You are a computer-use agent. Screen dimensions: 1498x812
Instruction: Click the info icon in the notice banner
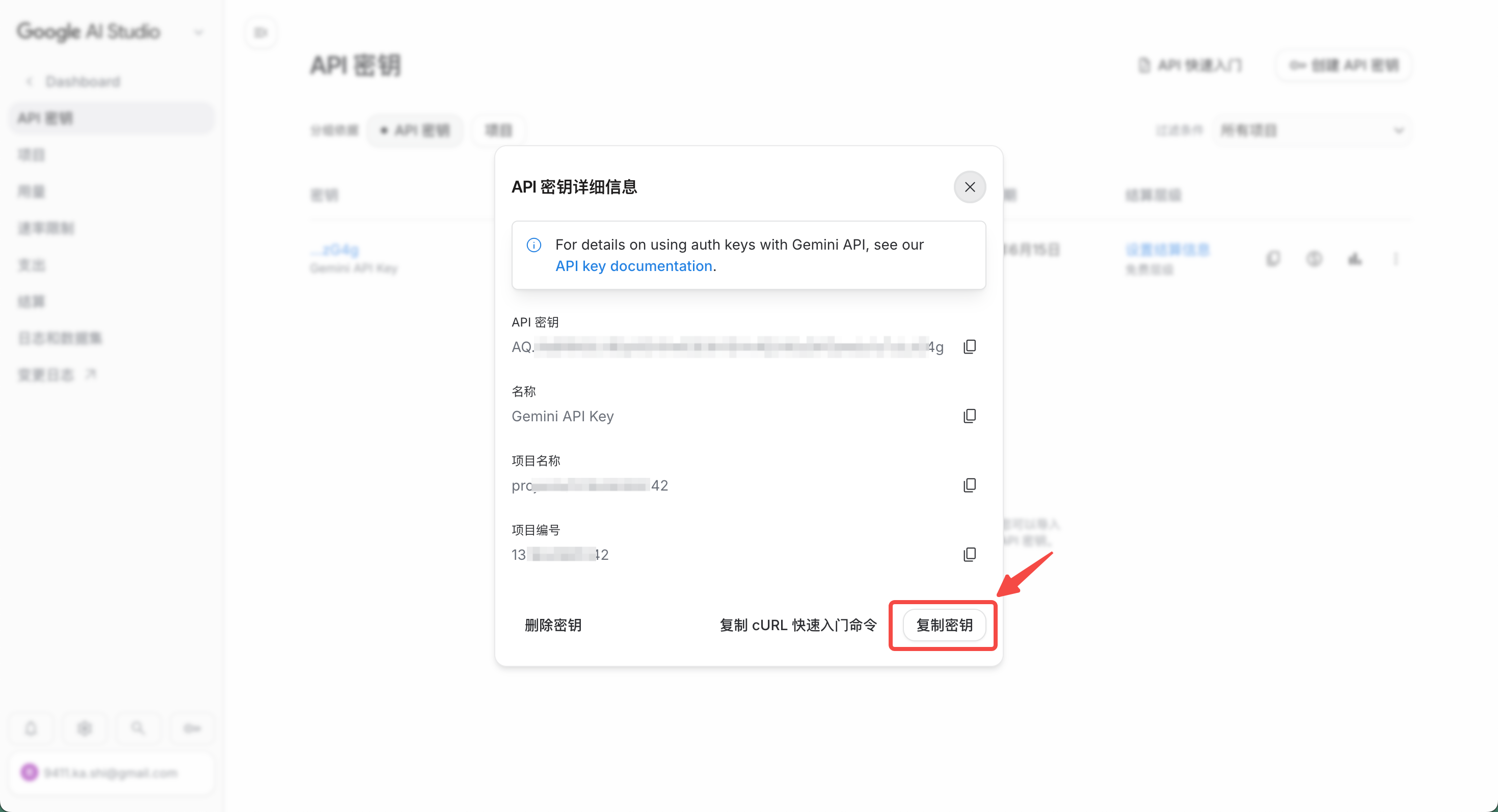534,246
